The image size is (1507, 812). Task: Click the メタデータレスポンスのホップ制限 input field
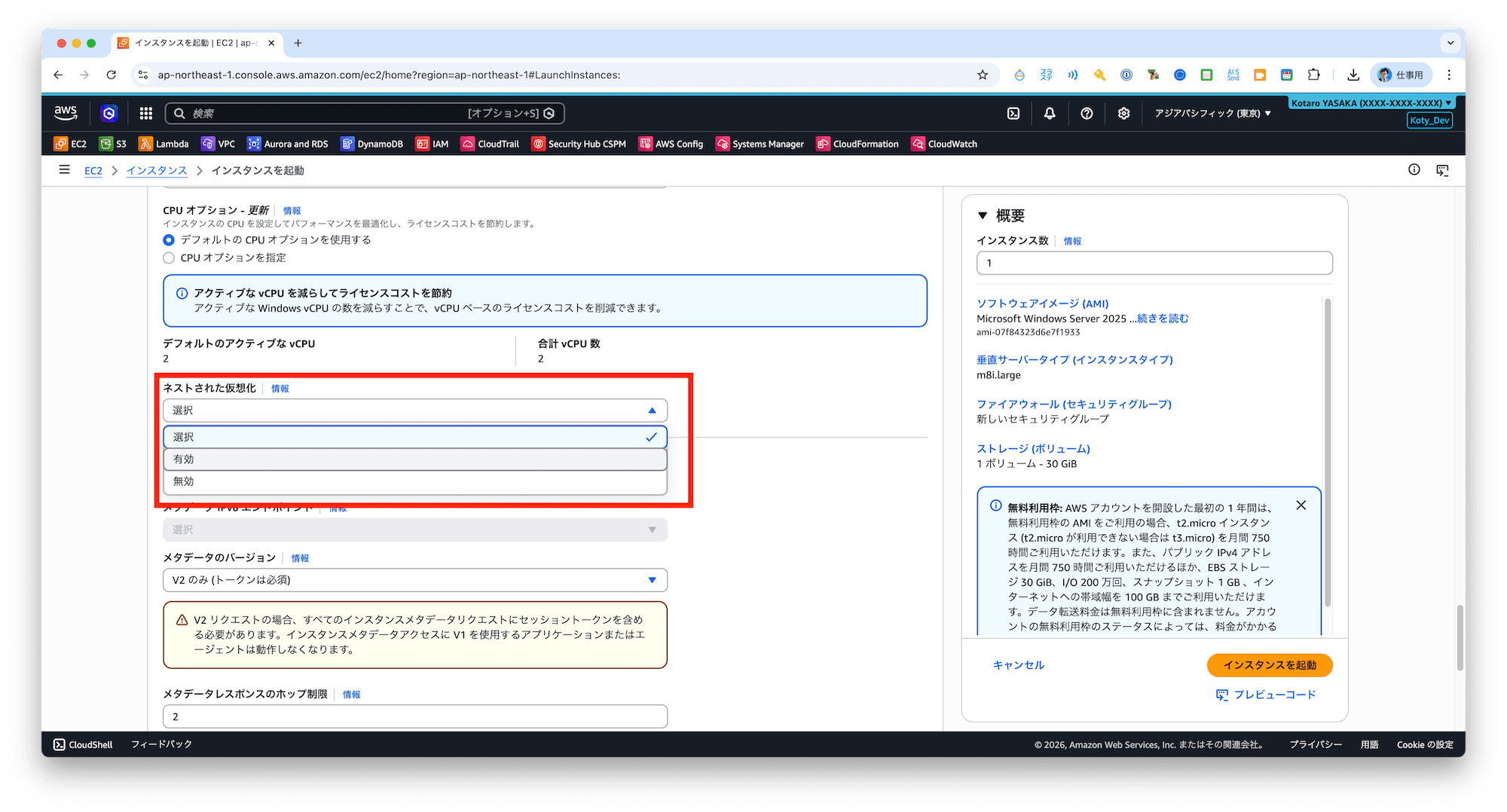[414, 716]
